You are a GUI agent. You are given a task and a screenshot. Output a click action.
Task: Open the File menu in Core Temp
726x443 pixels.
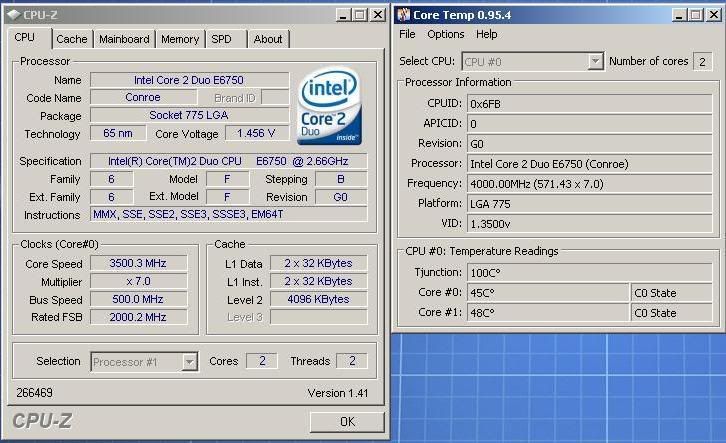[x=407, y=34]
